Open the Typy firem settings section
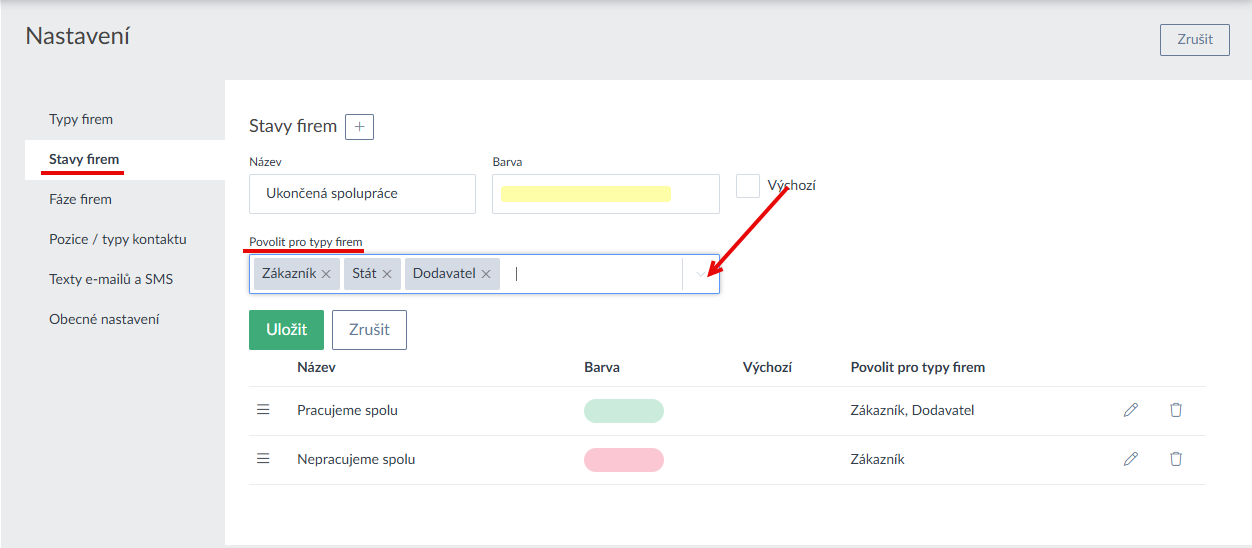The height and width of the screenshot is (548, 1252). click(81, 119)
